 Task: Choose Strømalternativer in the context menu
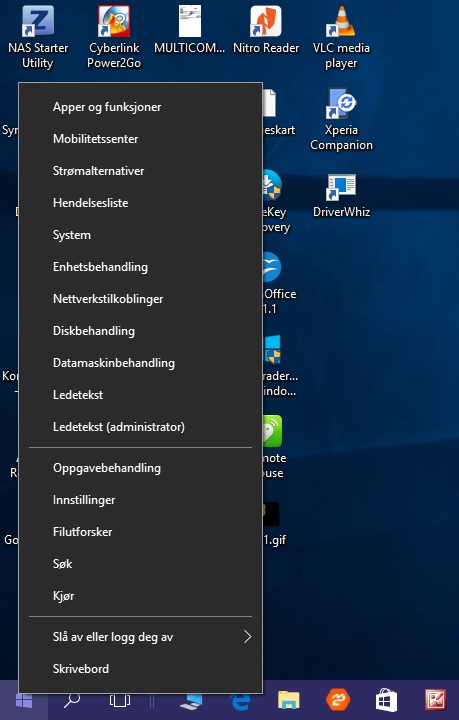pos(140,171)
